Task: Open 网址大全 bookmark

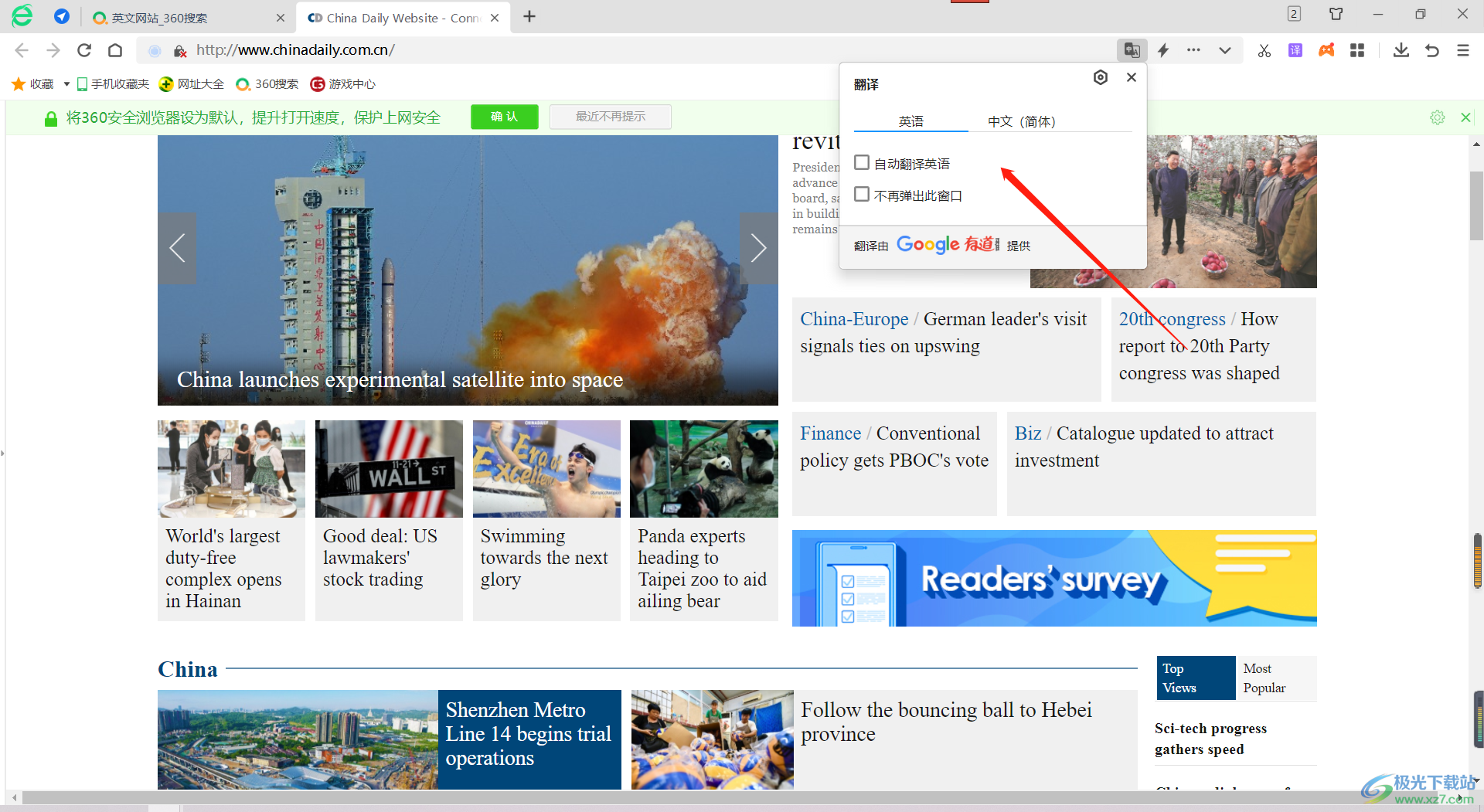Action: 192,83
